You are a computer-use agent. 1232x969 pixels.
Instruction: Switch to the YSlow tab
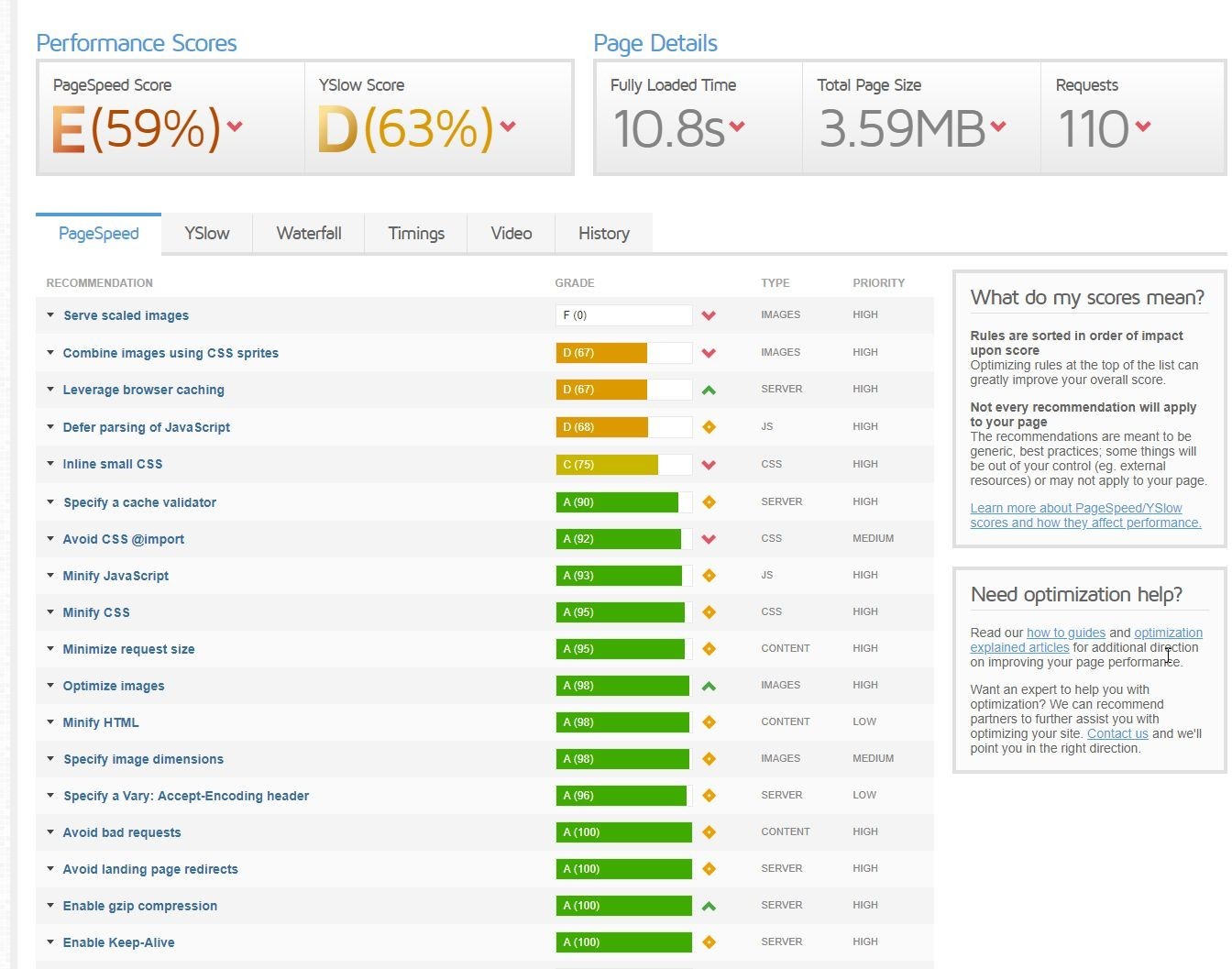(x=206, y=234)
